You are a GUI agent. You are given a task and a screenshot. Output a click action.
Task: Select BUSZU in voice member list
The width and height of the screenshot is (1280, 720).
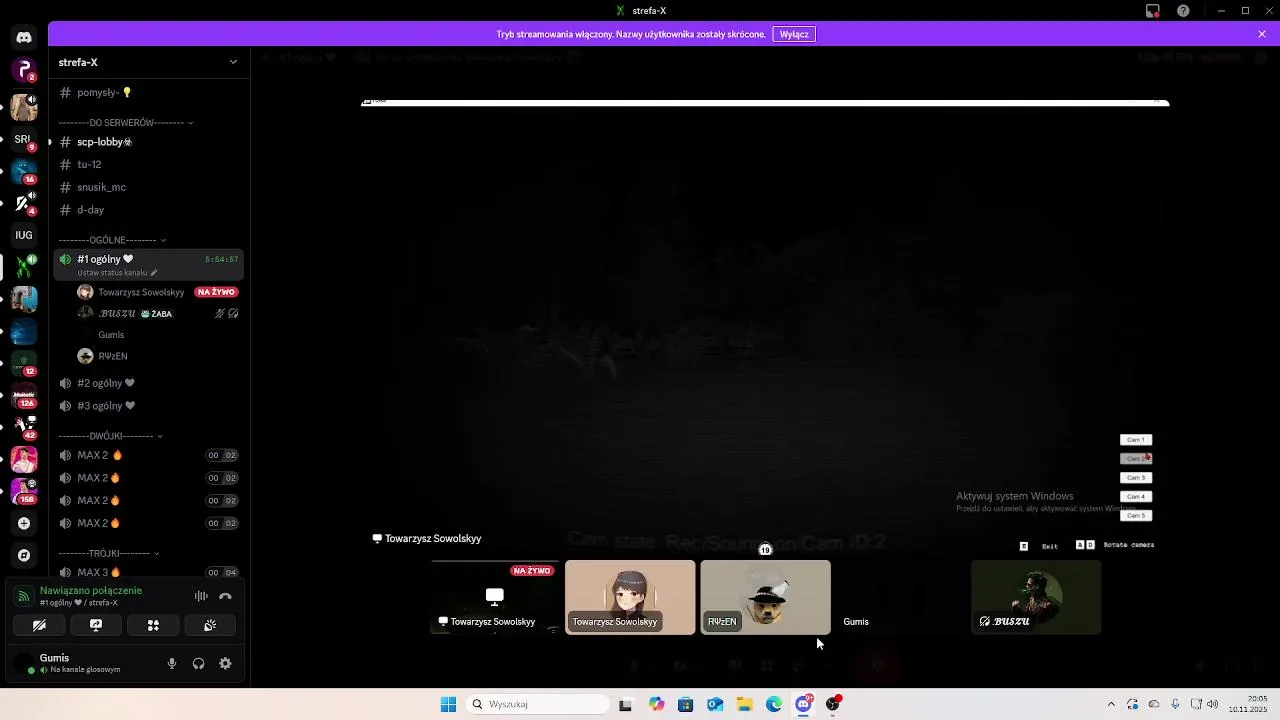click(158, 313)
